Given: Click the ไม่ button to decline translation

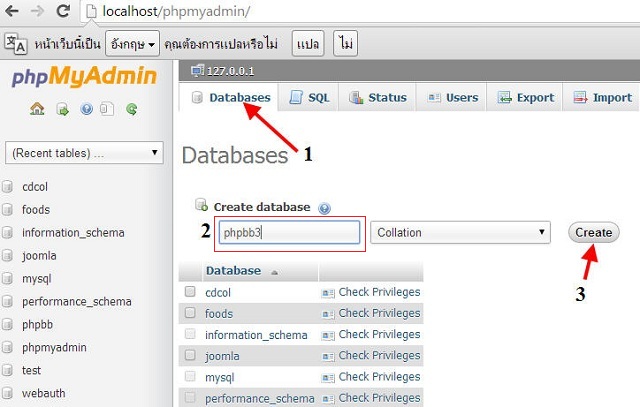Looking at the screenshot, I should coord(345,43).
